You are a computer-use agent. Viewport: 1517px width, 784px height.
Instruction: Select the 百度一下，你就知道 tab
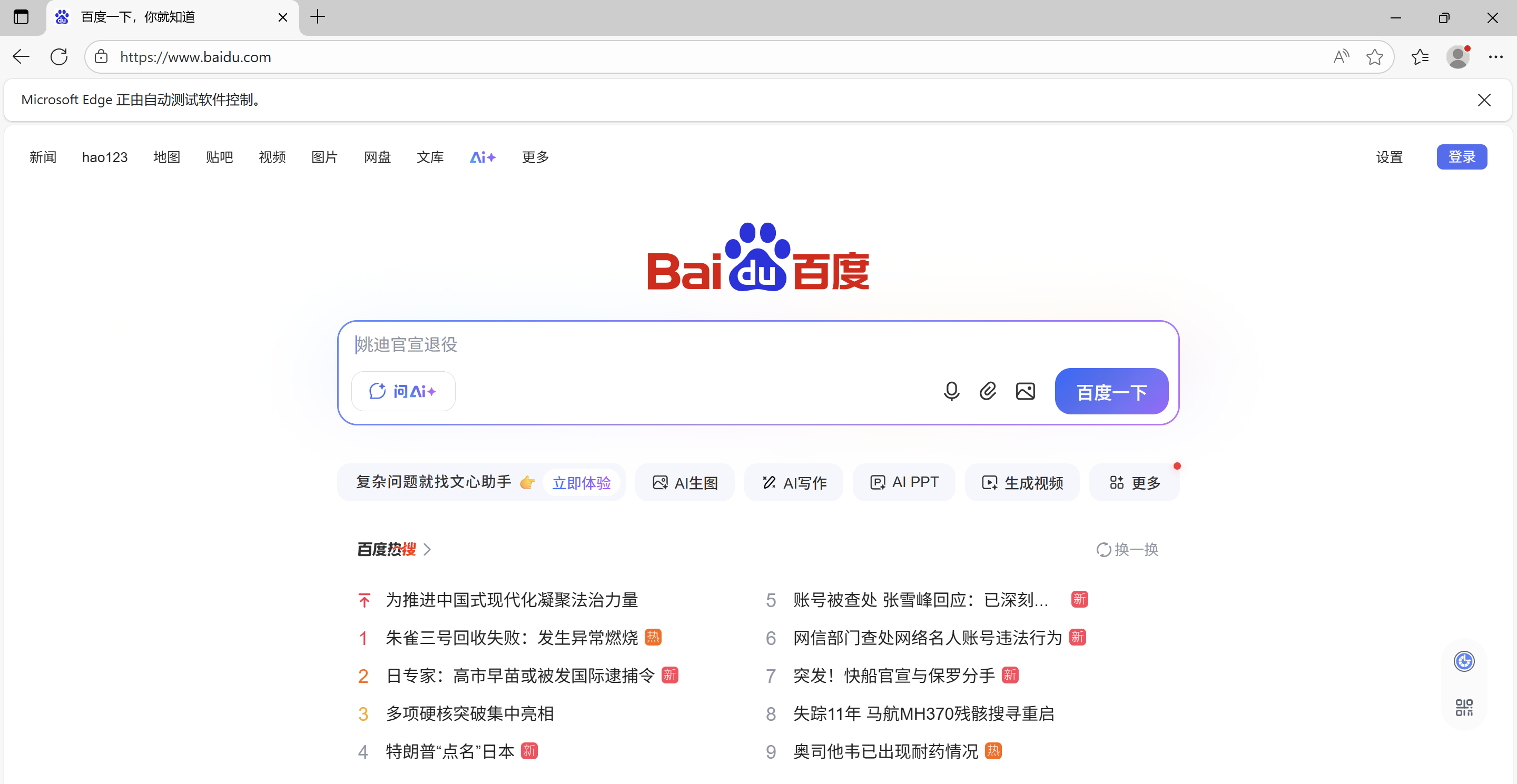(173, 18)
